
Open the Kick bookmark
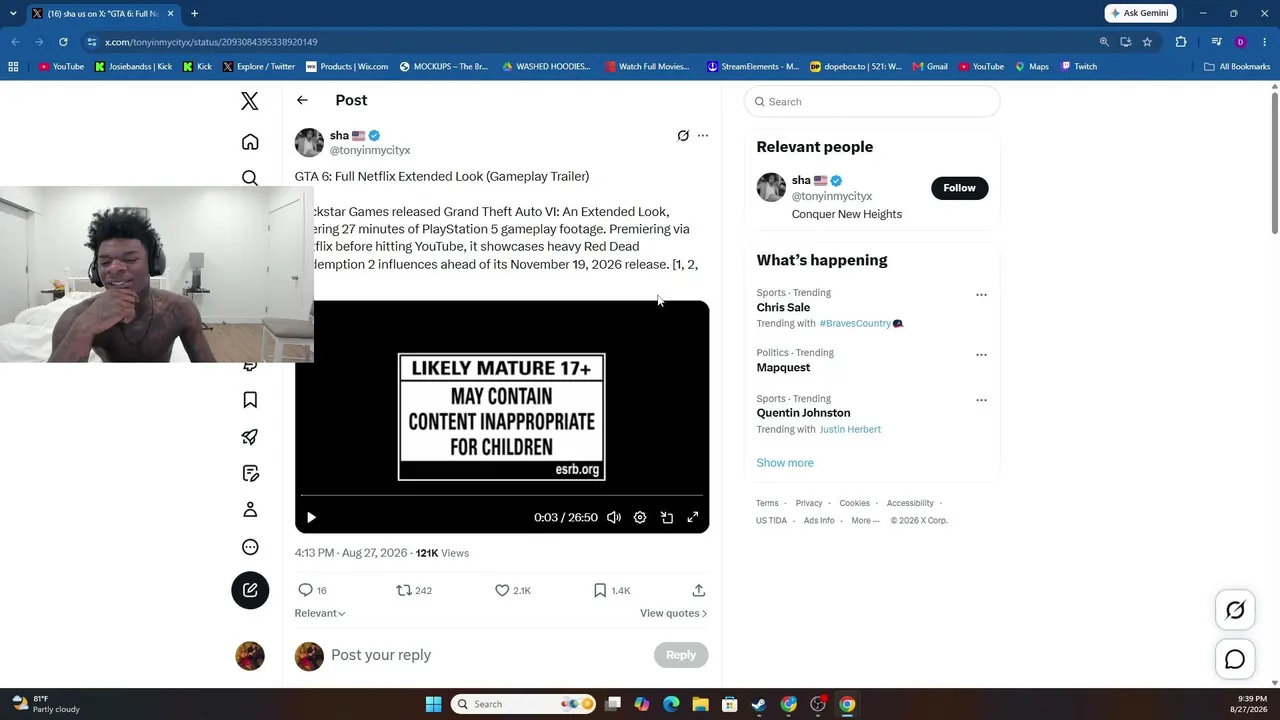point(198,67)
